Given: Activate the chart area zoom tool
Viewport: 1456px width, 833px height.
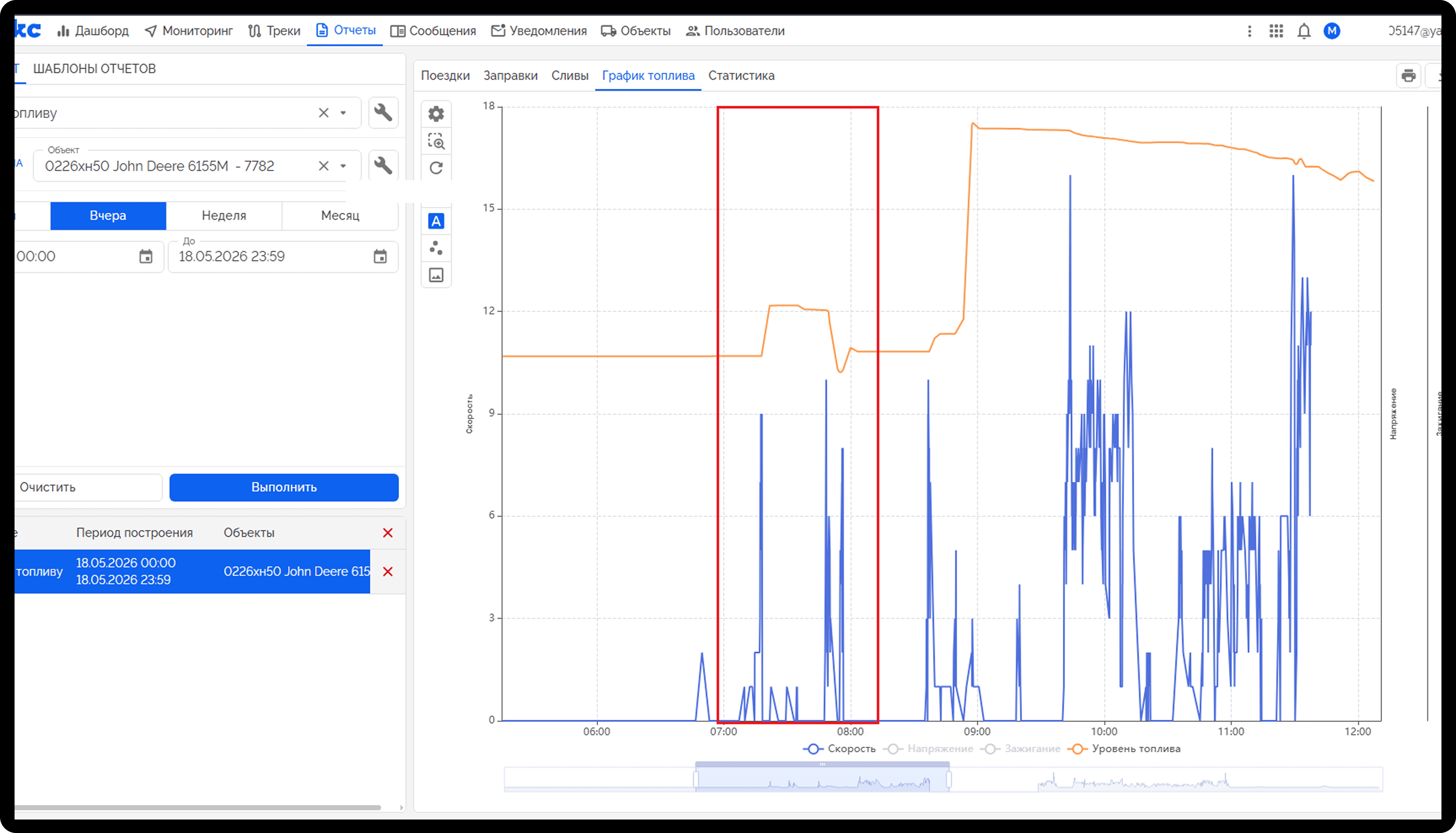Looking at the screenshot, I should coord(436,141).
